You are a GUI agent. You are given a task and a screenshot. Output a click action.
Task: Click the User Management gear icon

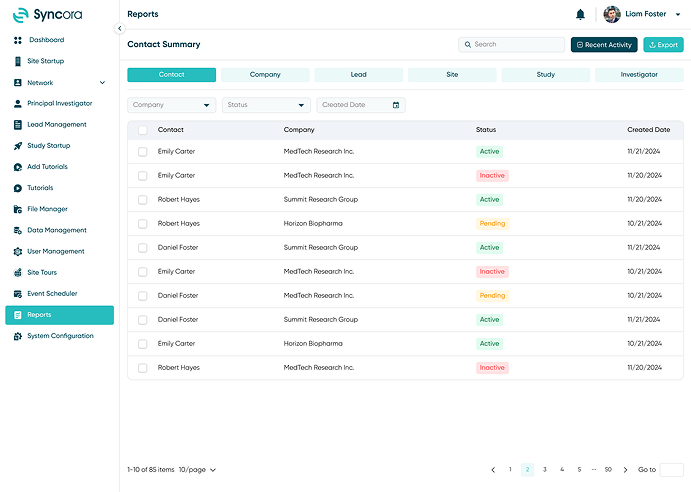tap(18, 252)
